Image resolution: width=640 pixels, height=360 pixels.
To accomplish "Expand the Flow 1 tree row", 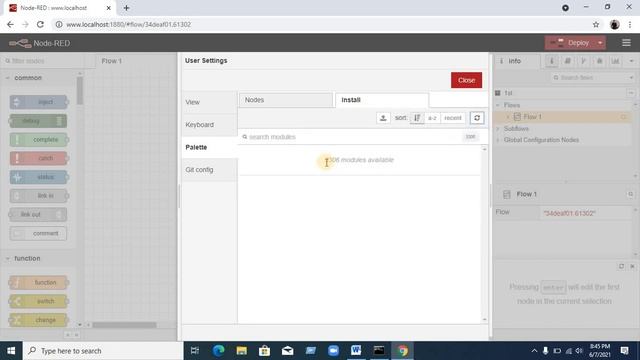I will (x=508, y=117).
